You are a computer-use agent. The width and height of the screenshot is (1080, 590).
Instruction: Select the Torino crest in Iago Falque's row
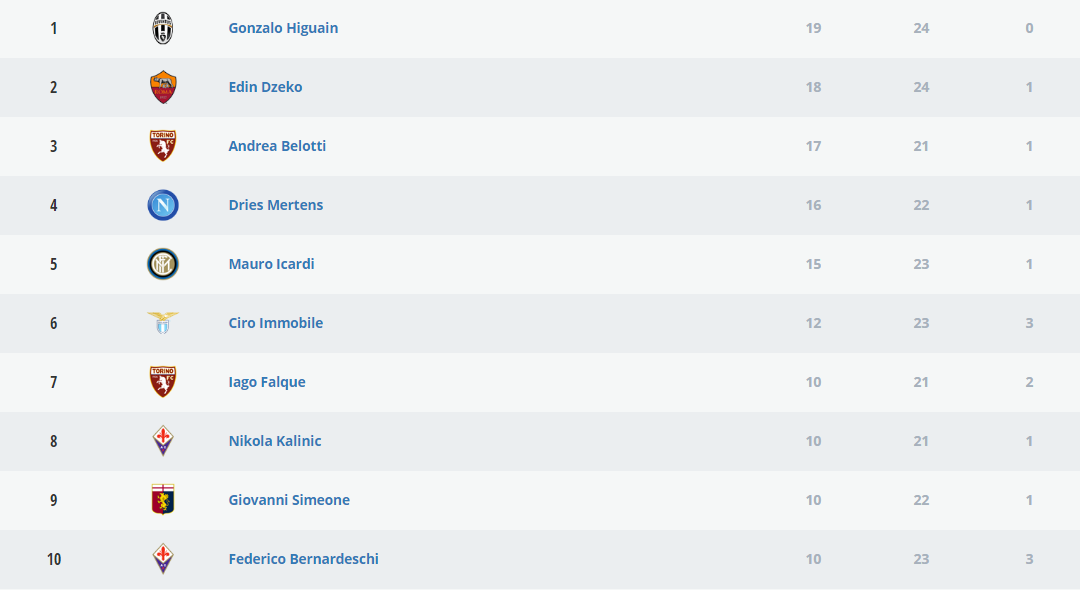163,382
